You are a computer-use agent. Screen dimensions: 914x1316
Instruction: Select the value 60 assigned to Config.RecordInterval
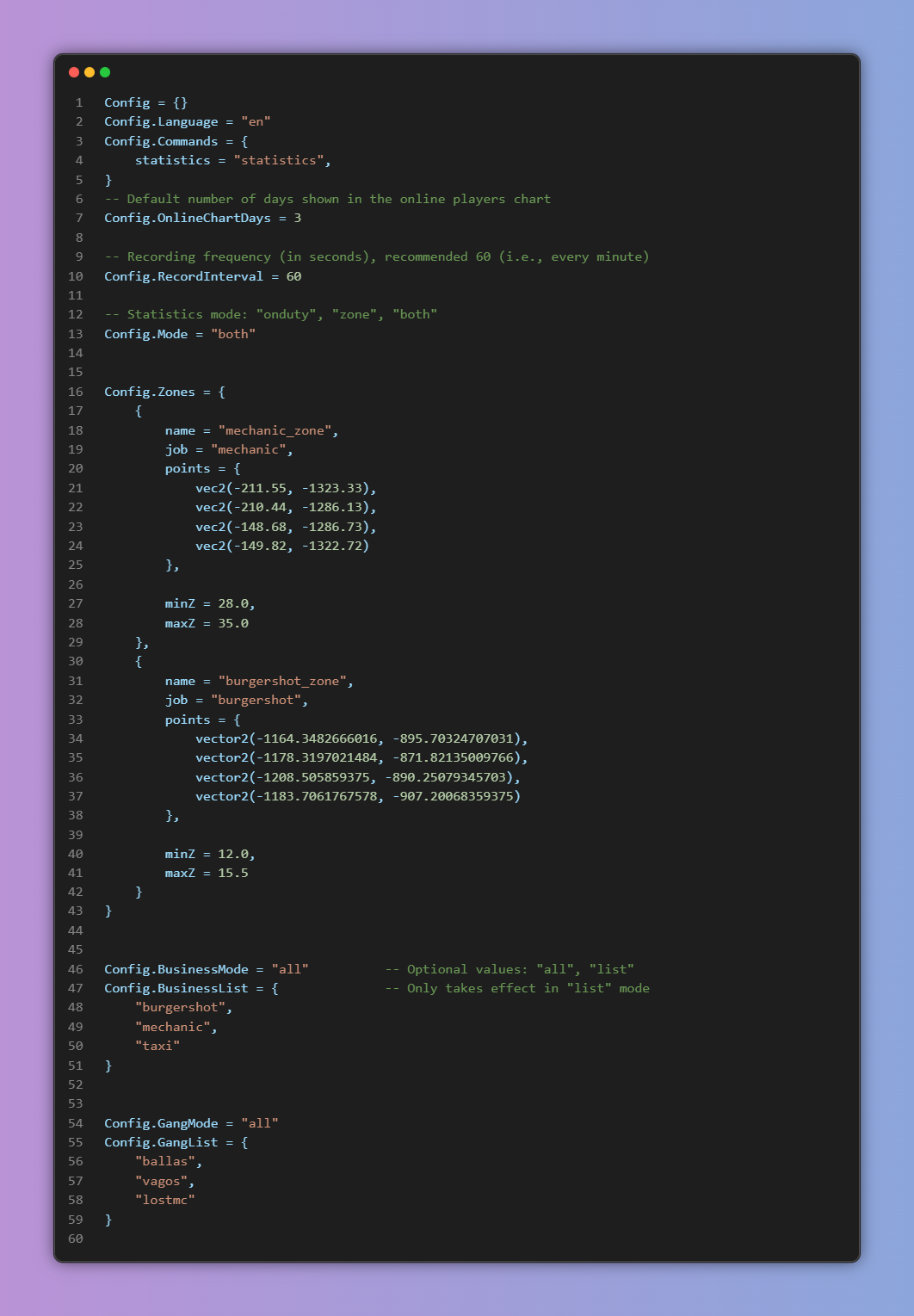click(x=293, y=276)
